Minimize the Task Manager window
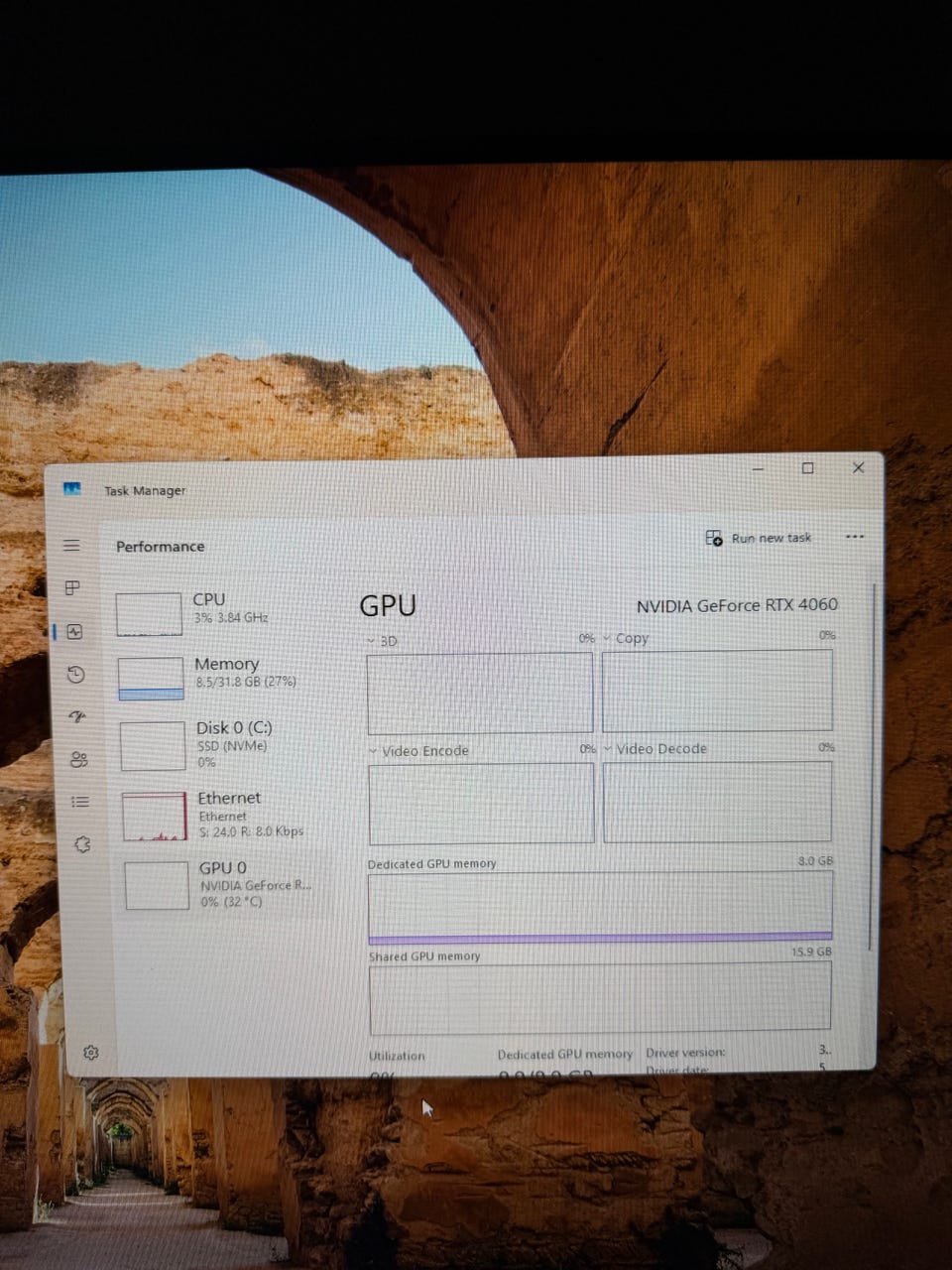Screen dimensions: 952x1270 758,468
